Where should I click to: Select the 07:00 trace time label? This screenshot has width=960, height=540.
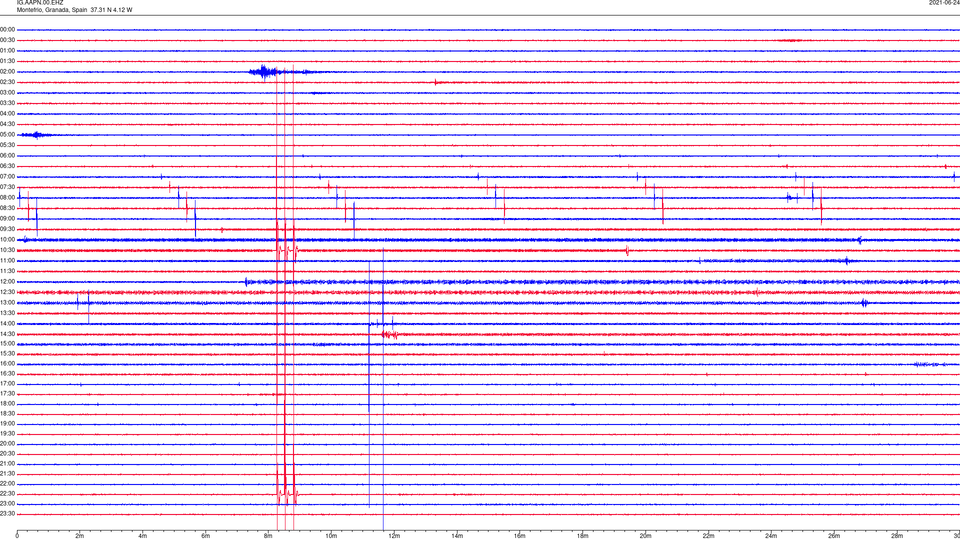7,177
